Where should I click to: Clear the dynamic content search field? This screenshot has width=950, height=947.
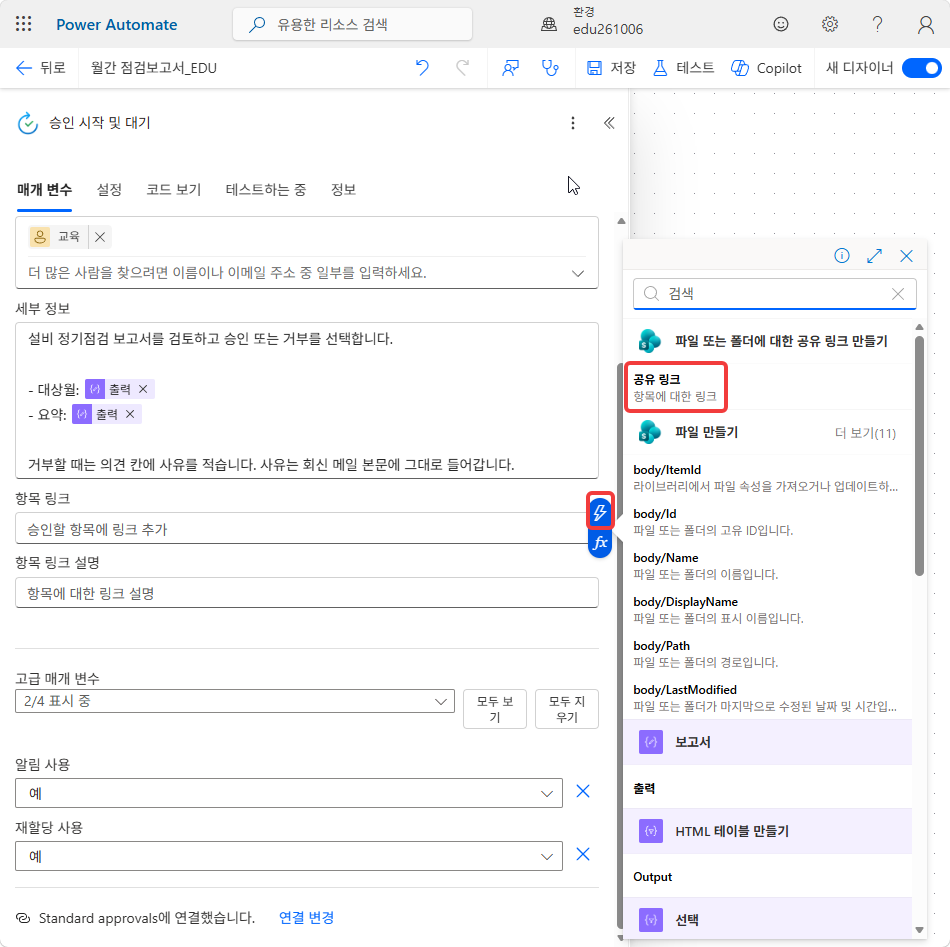[898, 294]
